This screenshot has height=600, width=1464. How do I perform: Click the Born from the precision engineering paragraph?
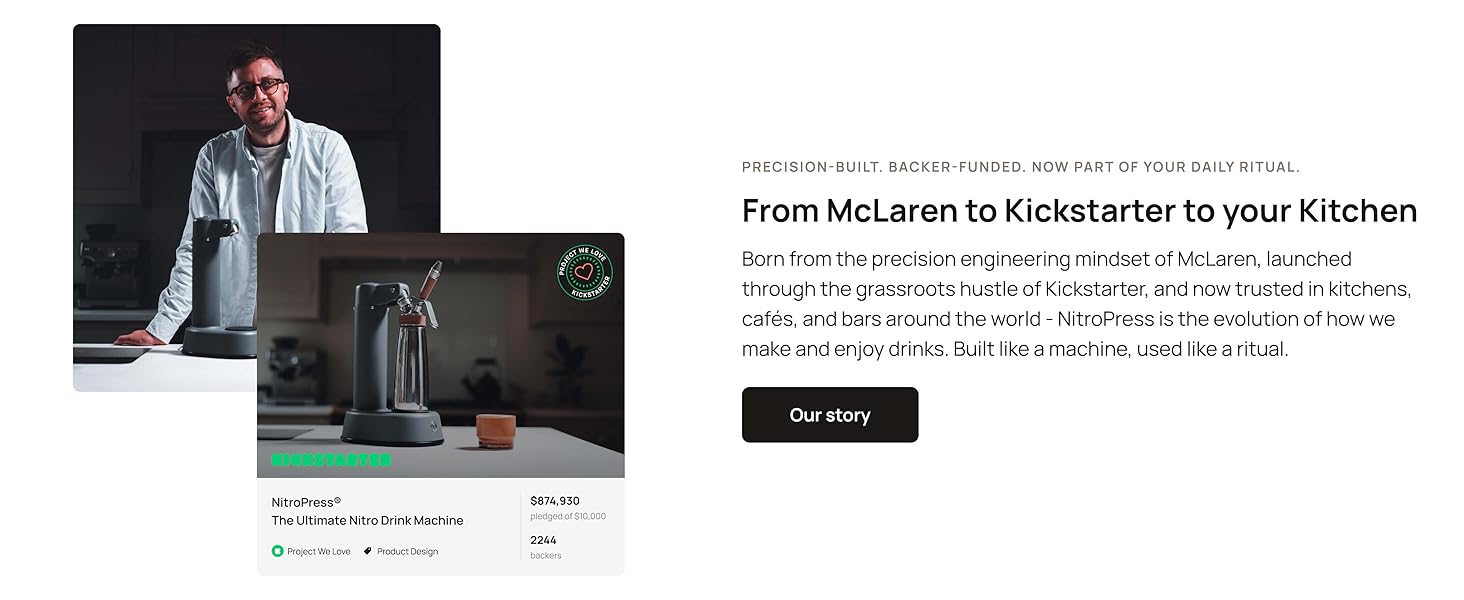[x=1075, y=304]
